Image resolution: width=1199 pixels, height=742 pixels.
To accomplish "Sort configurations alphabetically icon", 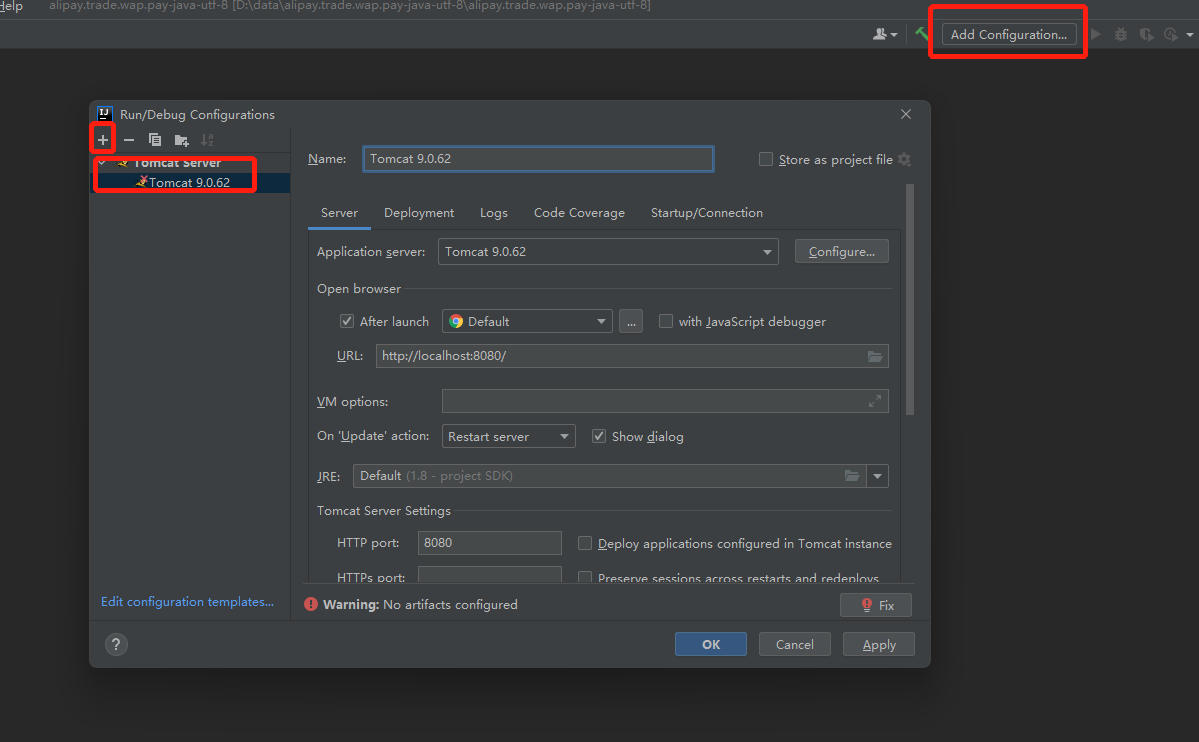I will click(x=207, y=140).
